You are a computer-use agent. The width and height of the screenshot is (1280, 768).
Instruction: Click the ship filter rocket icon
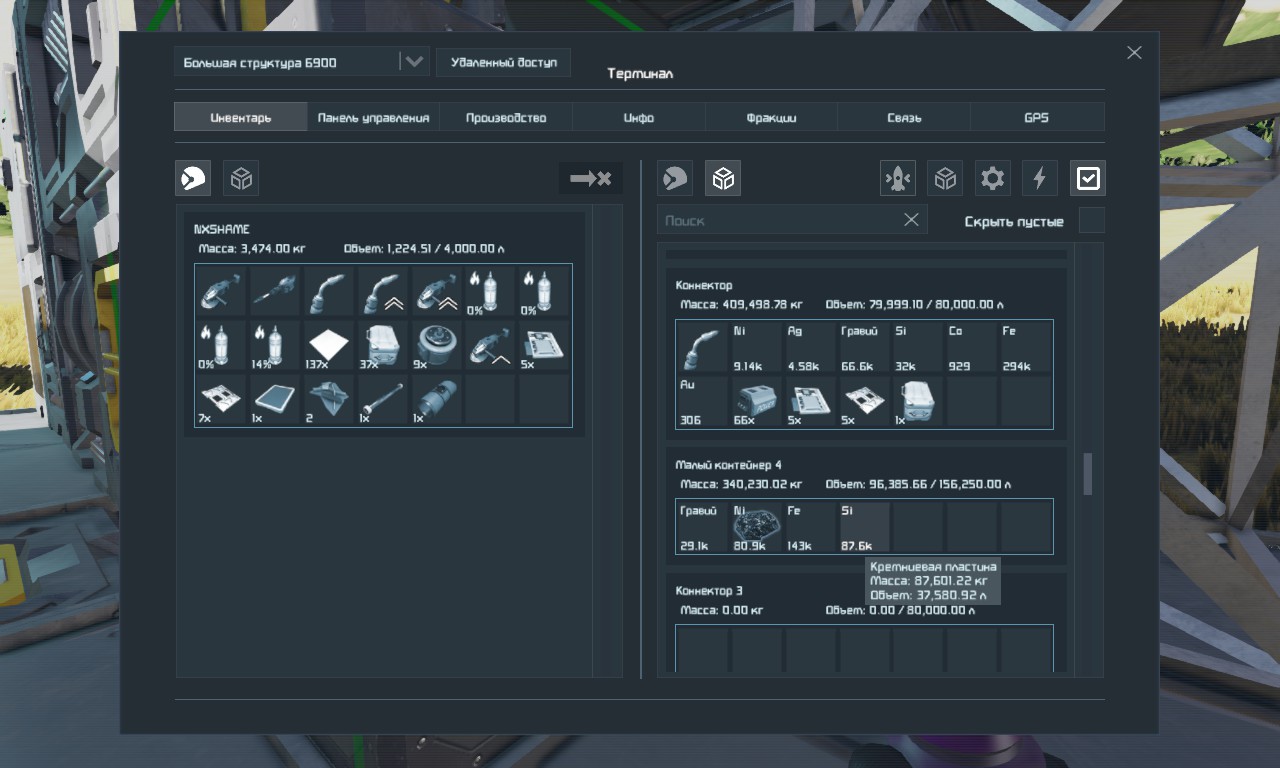897,178
